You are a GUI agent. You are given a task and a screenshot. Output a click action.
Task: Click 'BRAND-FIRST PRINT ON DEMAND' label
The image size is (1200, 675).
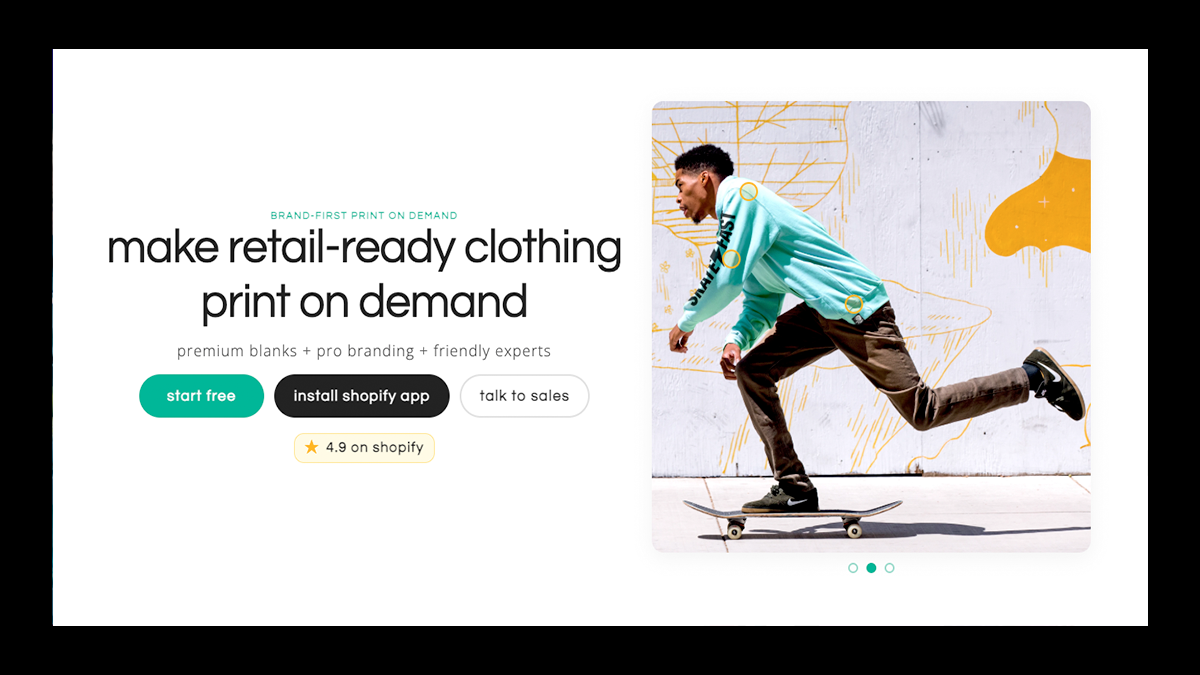coord(364,215)
